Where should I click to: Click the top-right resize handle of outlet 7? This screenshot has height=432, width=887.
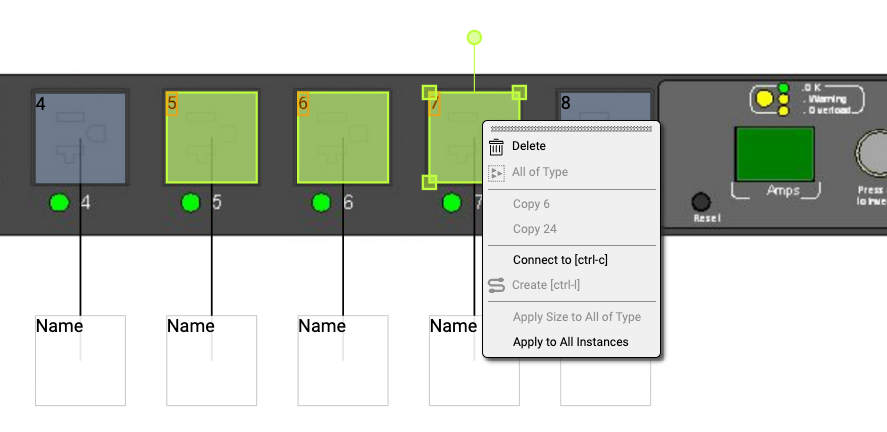pos(519,93)
